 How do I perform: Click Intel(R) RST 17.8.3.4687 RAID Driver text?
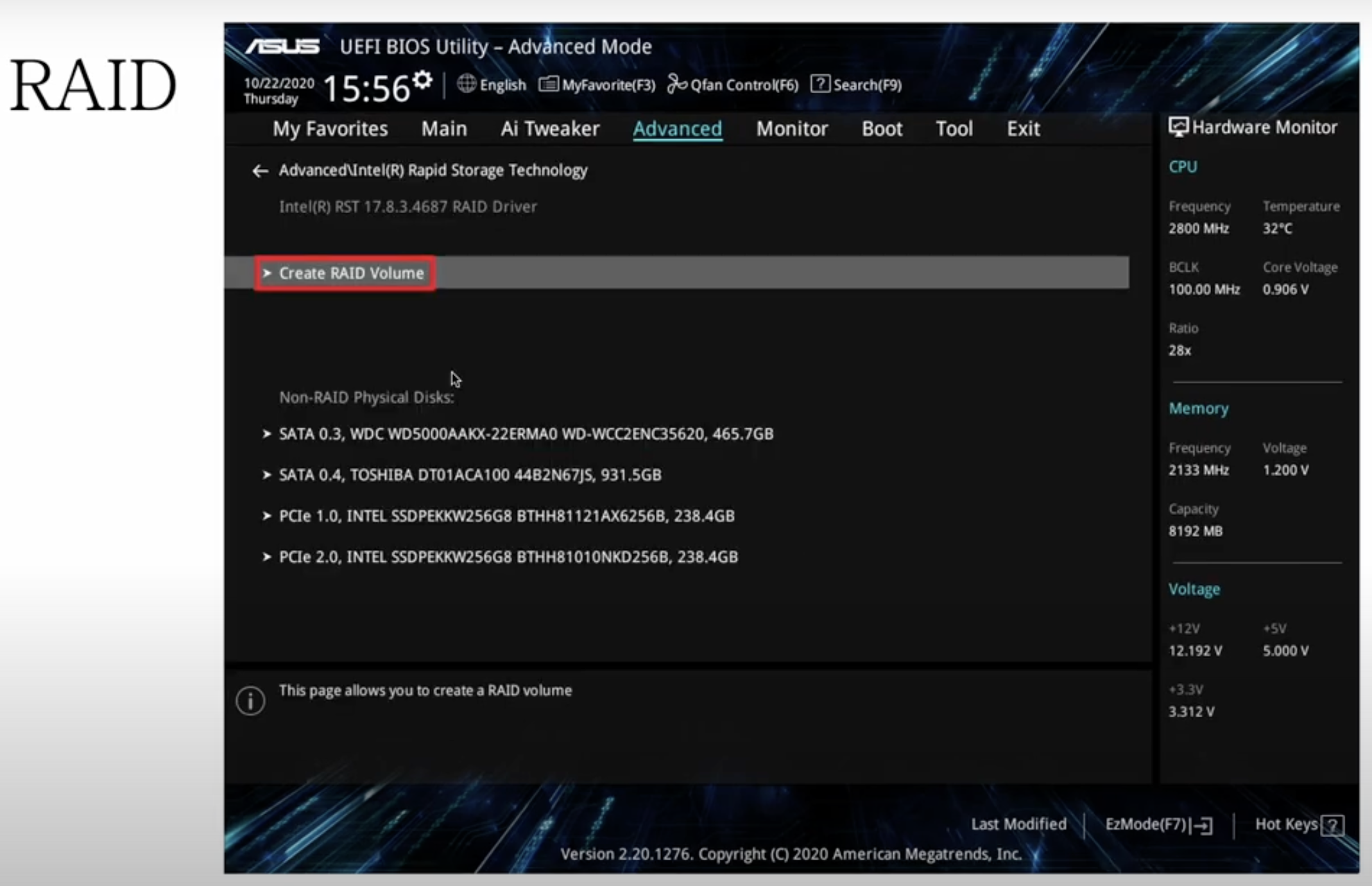408,207
